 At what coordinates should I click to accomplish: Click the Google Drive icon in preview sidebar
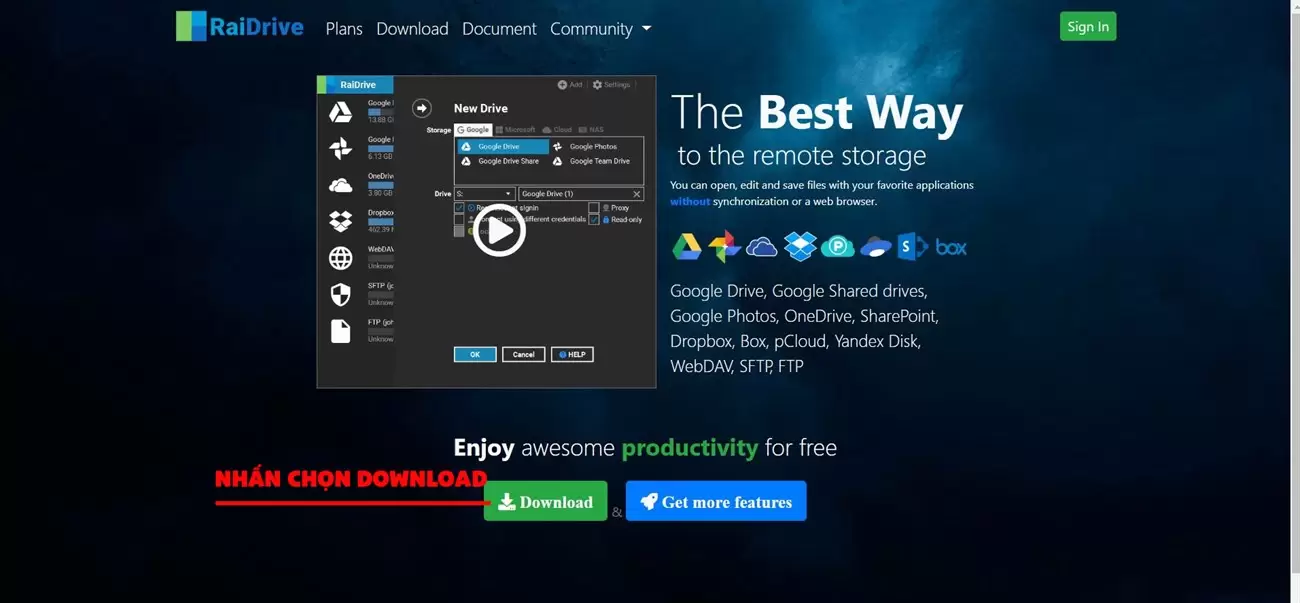point(341,112)
